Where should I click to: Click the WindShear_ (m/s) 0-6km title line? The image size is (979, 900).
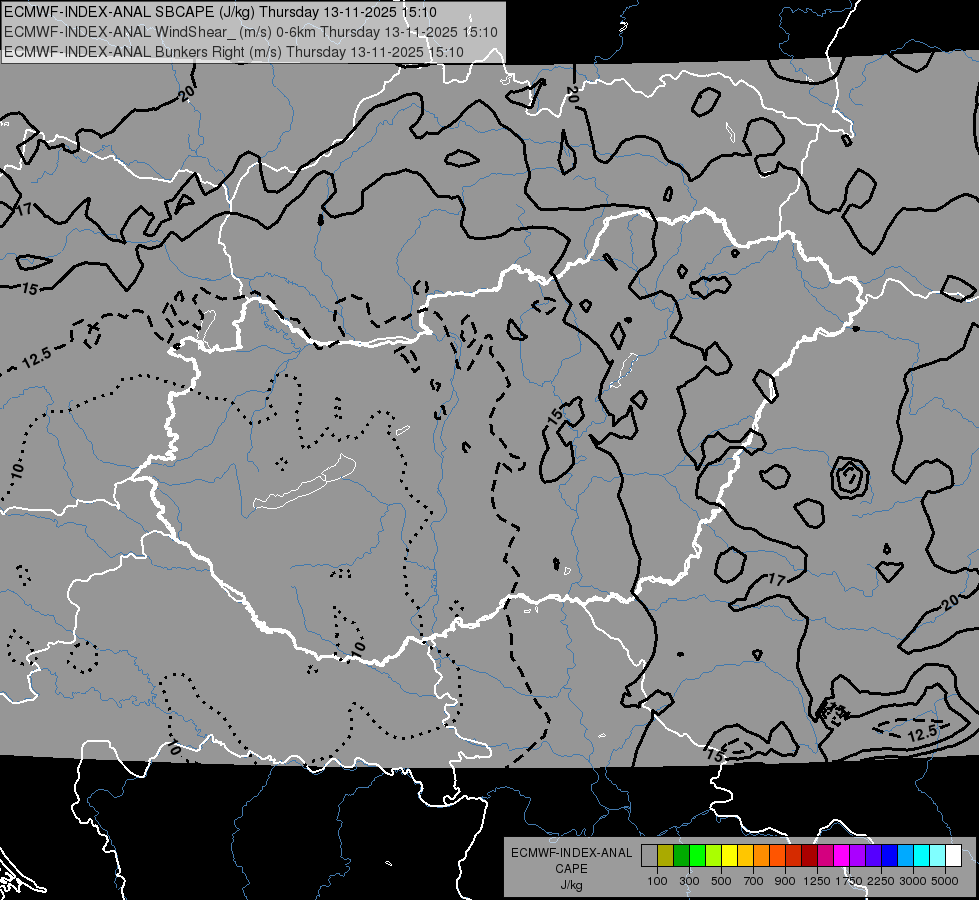250,32
